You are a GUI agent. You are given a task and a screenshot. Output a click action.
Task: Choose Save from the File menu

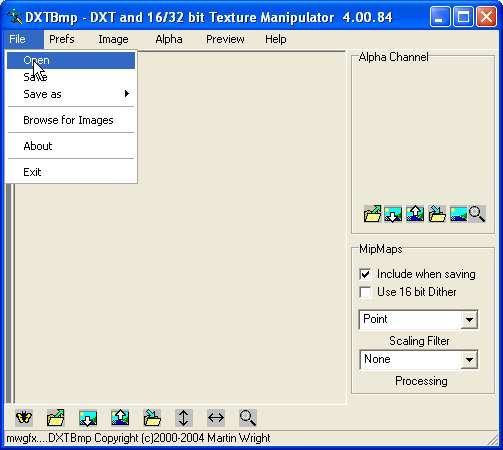click(x=71, y=77)
